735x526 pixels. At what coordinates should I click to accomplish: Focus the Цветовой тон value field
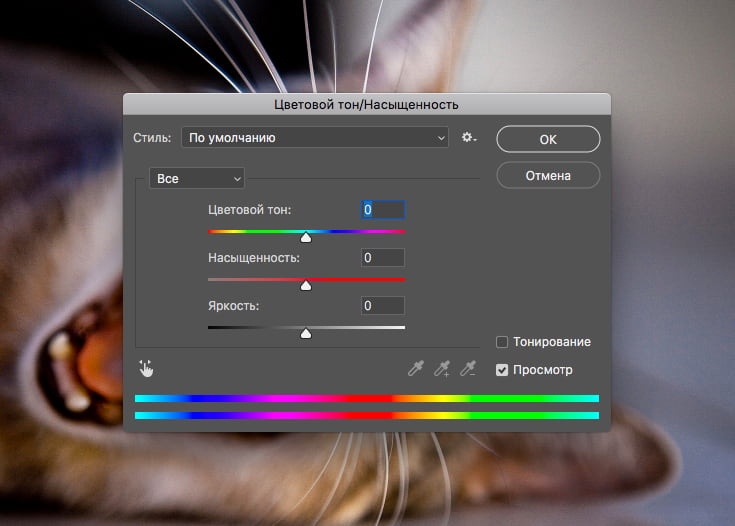(x=383, y=210)
